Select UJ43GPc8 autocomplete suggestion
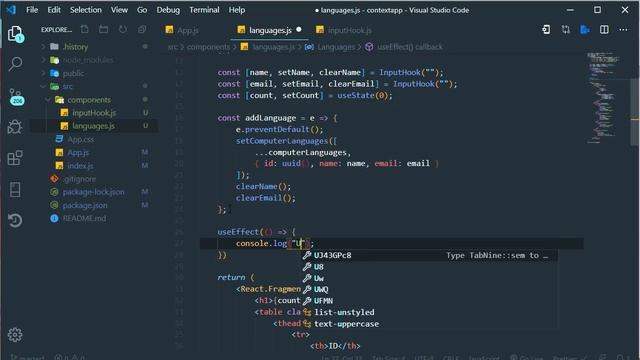The width and height of the screenshot is (640, 360). click(429, 256)
